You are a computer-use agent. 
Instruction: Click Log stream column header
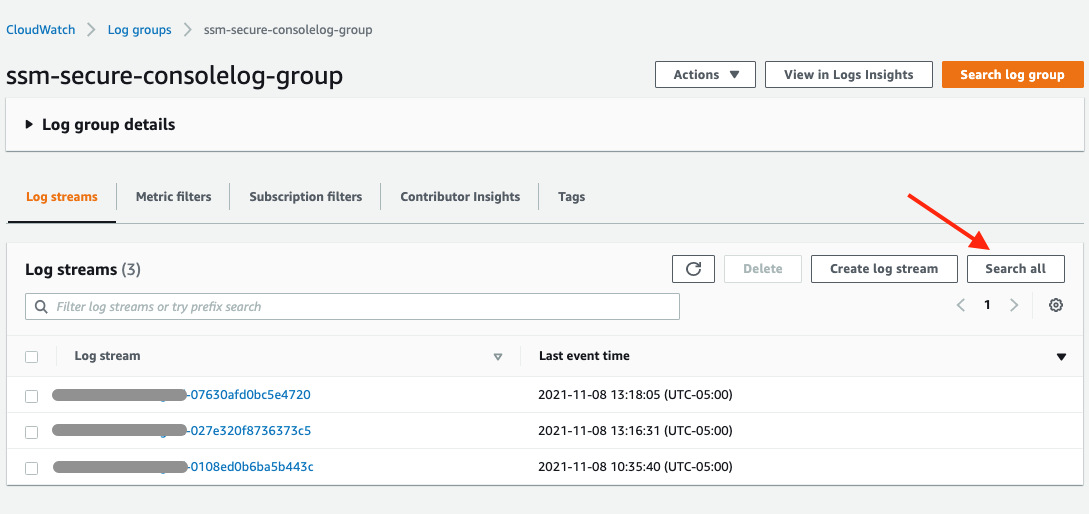(107, 356)
